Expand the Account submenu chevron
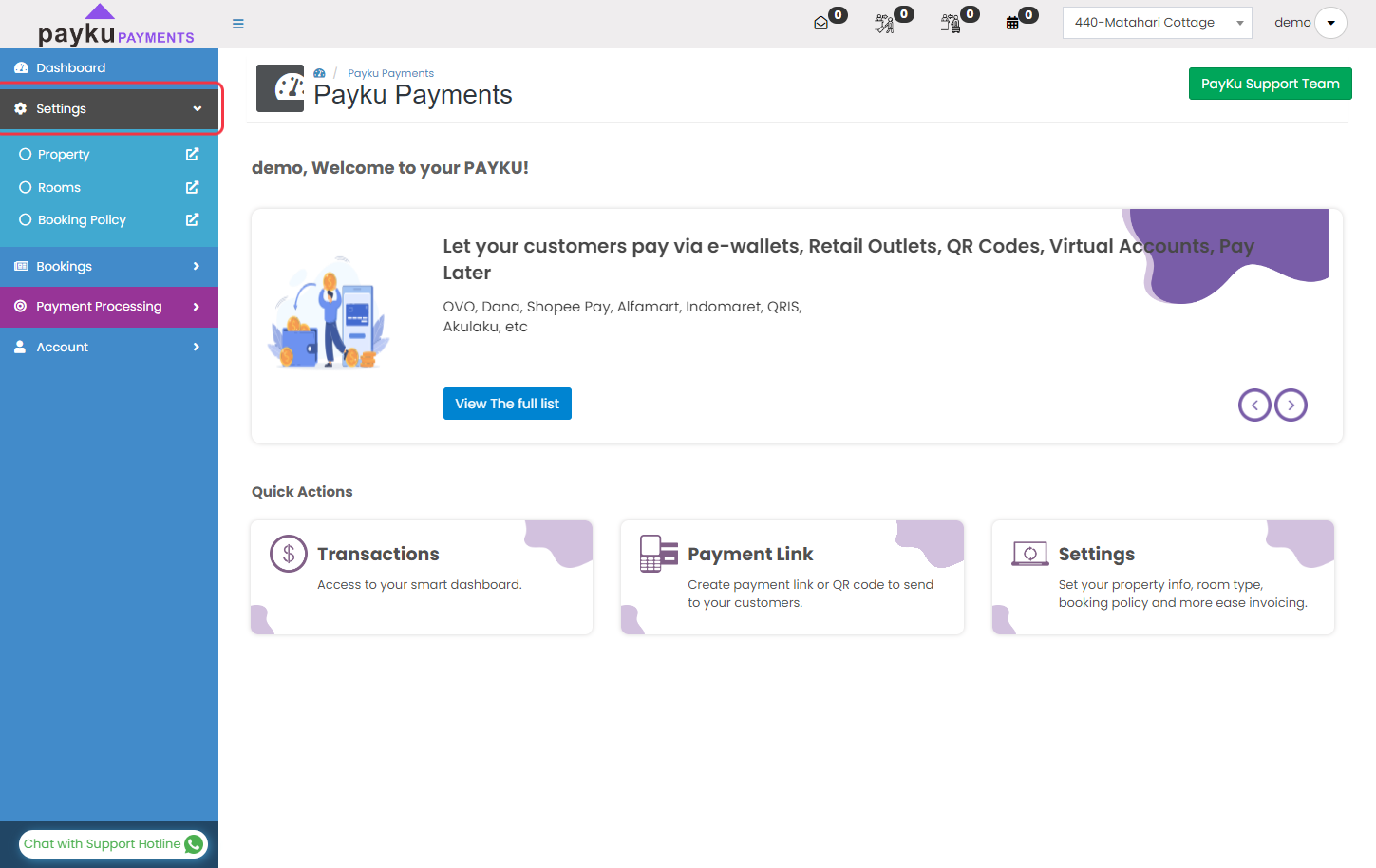The width and height of the screenshot is (1376, 868). 197,347
